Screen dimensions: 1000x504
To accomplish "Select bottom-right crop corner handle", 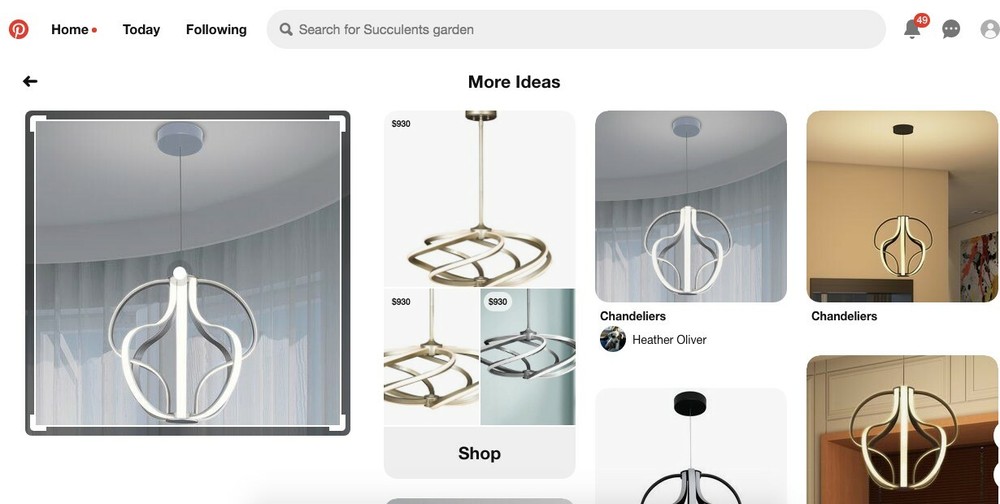I will (x=339, y=424).
